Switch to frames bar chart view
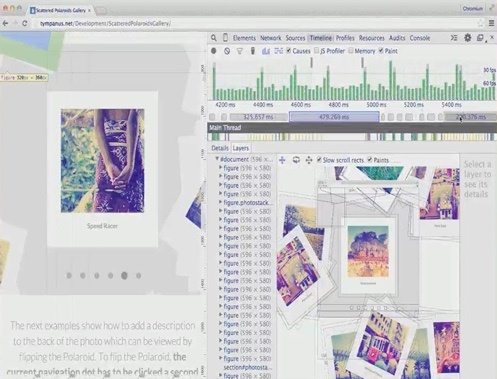 click(266, 51)
